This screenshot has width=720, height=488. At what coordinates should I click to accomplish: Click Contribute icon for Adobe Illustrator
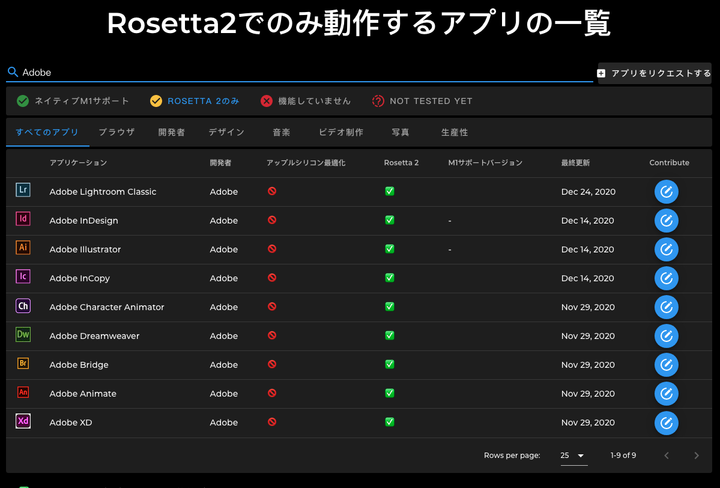[x=666, y=250]
